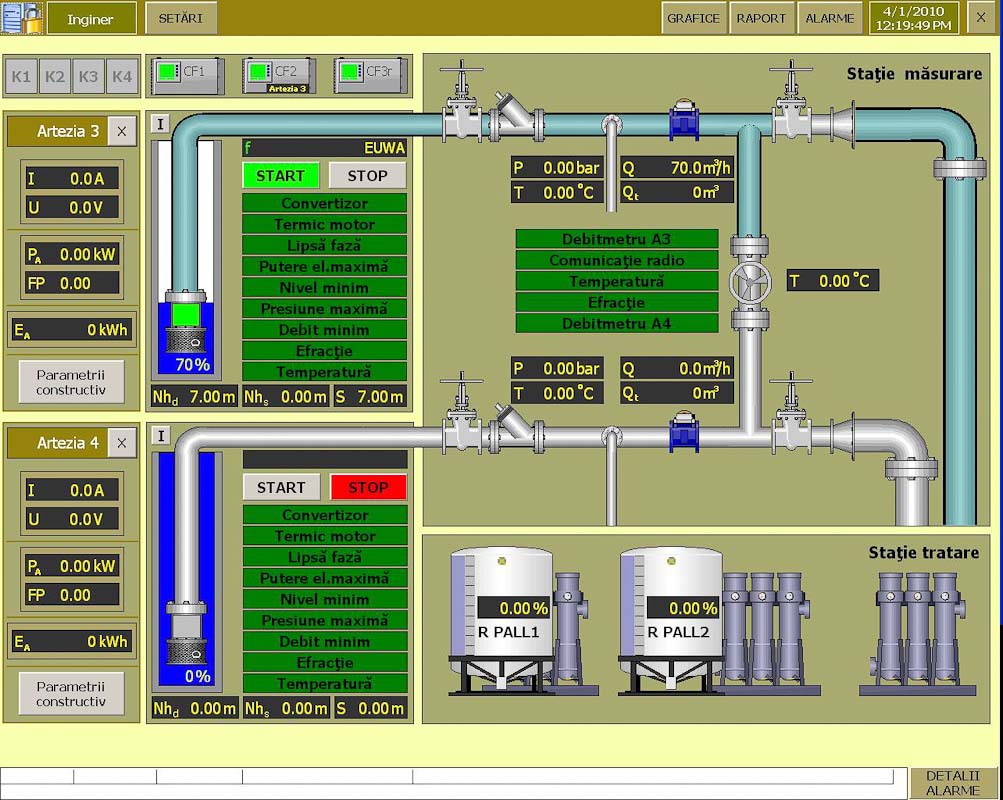Open the SETĂRI menu
Viewport: 1003px width, 800px height.
click(180, 18)
